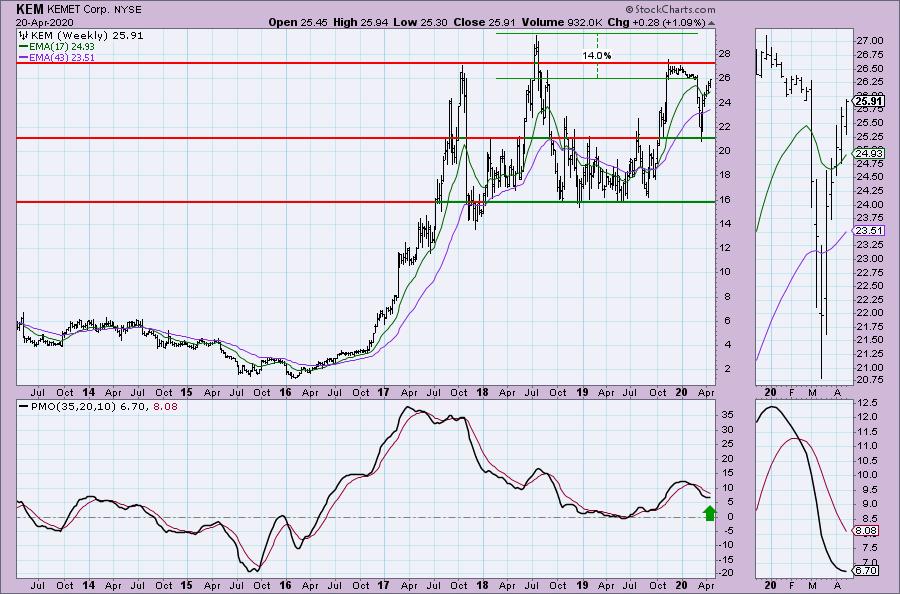
Task: Click the price-bar icon beside KEM (Weekly) legend
Action: tap(24, 36)
